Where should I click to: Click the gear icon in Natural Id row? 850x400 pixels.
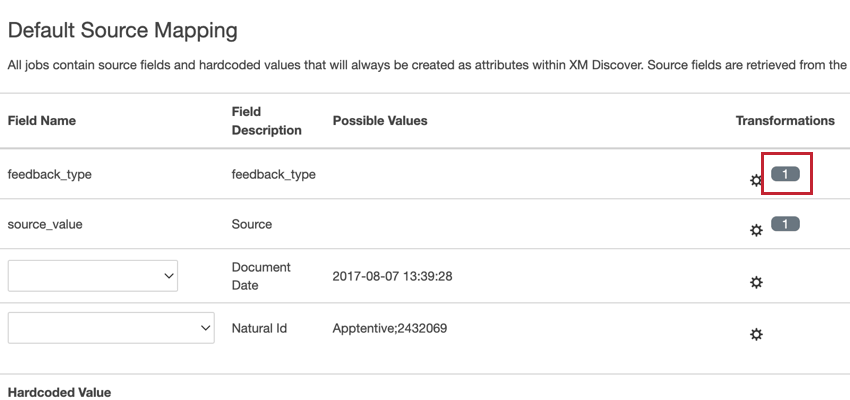pyautogui.click(x=756, y=335)
